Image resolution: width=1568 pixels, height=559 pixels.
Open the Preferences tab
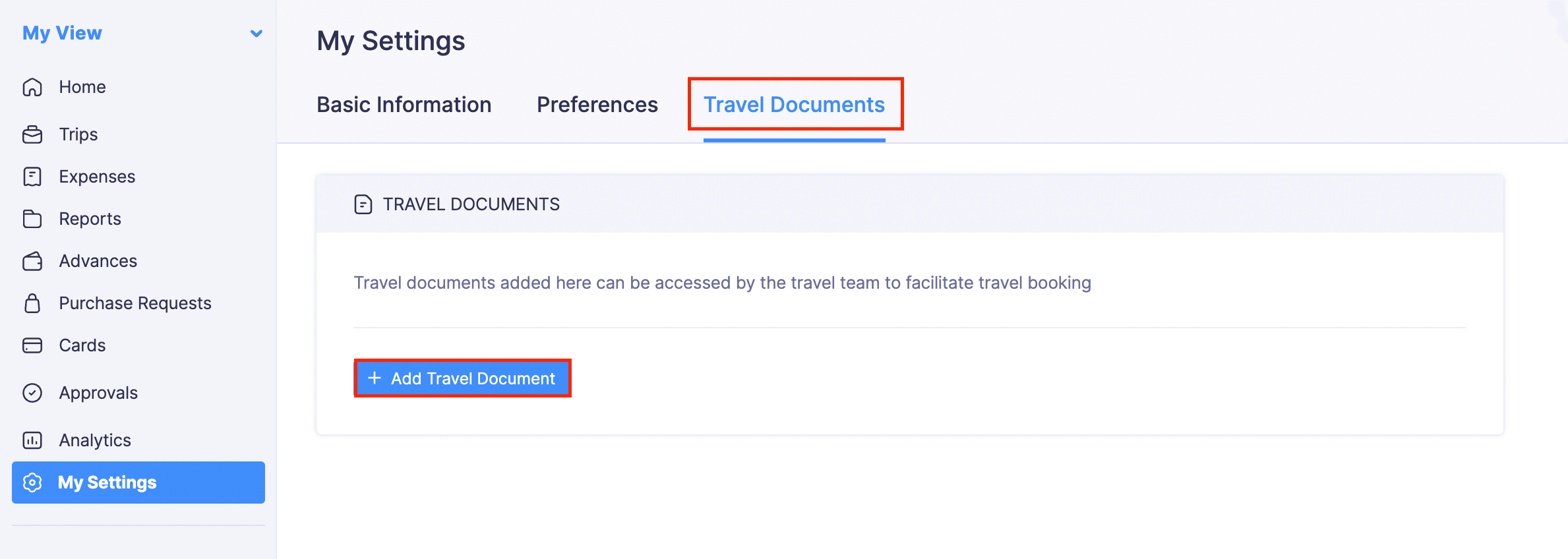tap(597, 105)
